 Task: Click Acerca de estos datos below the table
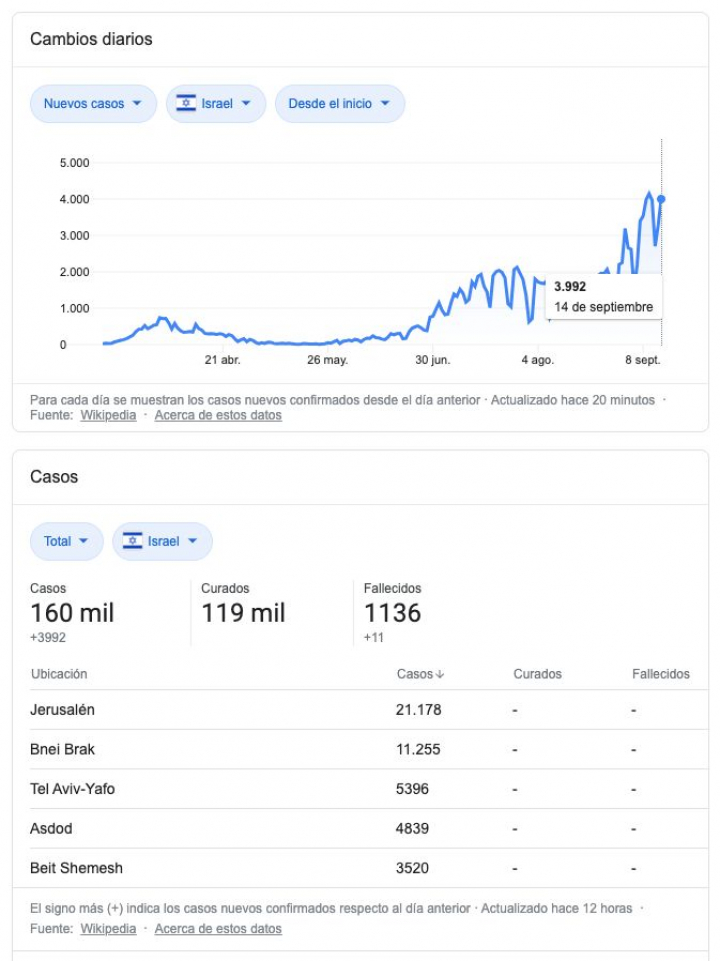click(218, 929)
